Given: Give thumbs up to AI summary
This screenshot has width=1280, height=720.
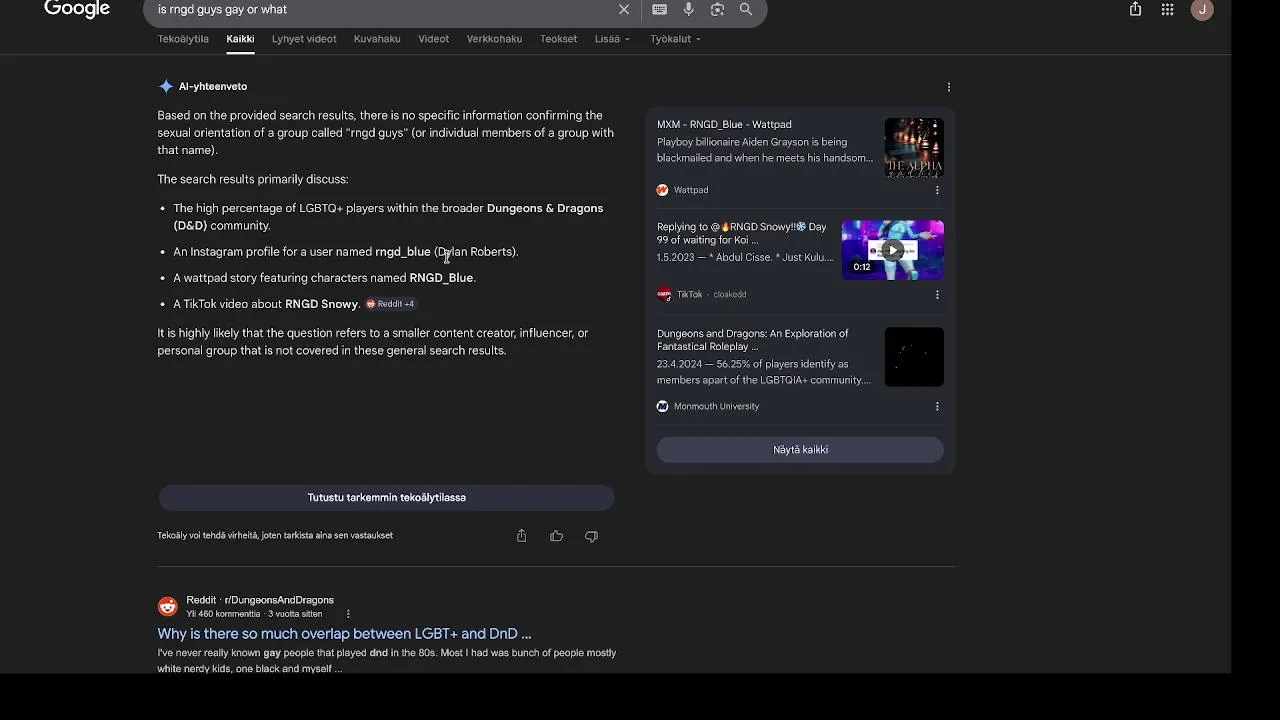Looking at the screenshot, I should coord(556,536).
